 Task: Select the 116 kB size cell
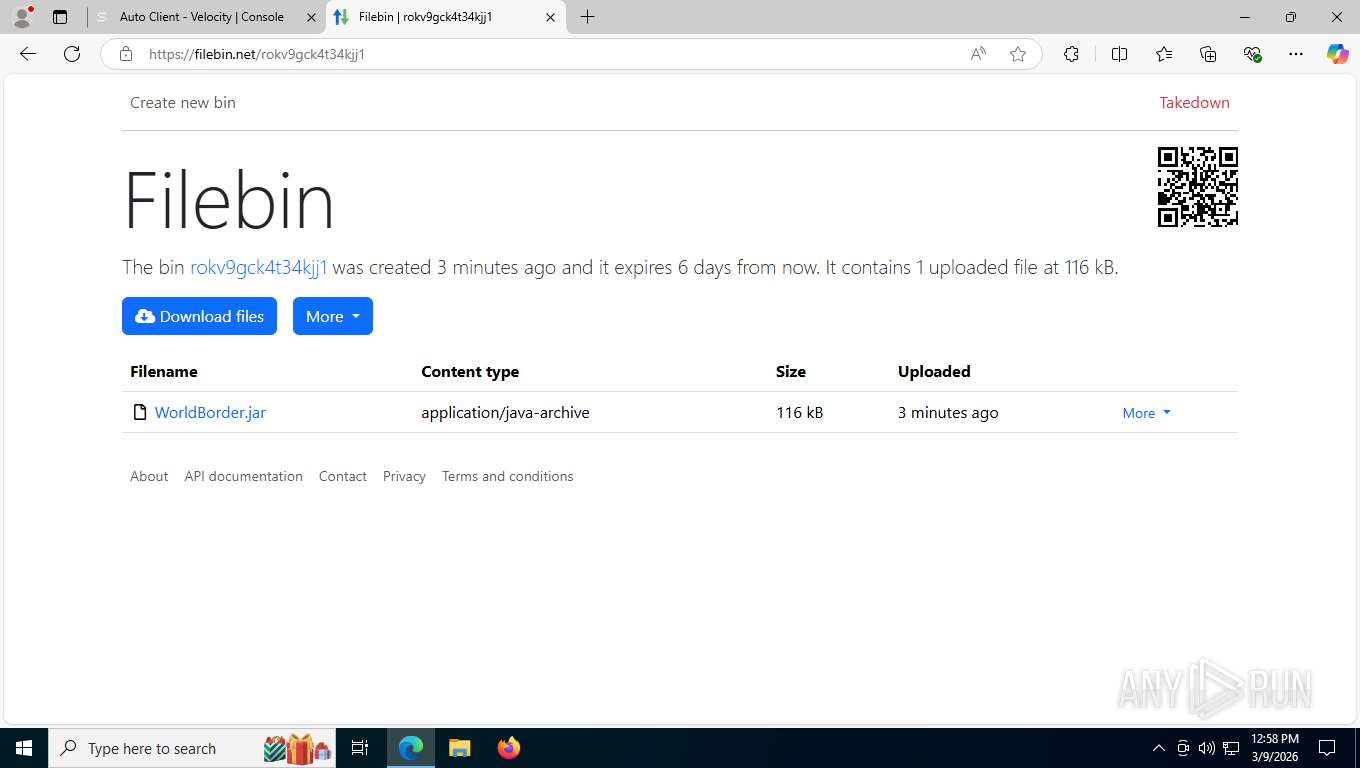800,412
